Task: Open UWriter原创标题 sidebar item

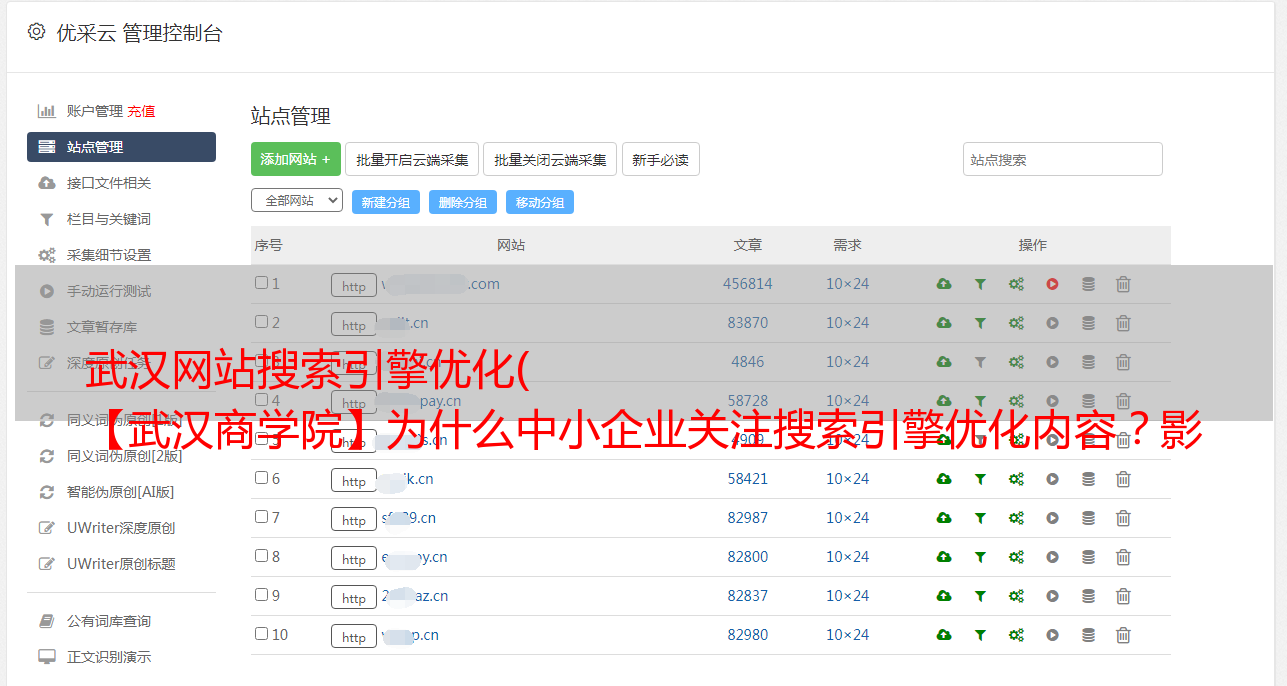Action: (121, 564)
